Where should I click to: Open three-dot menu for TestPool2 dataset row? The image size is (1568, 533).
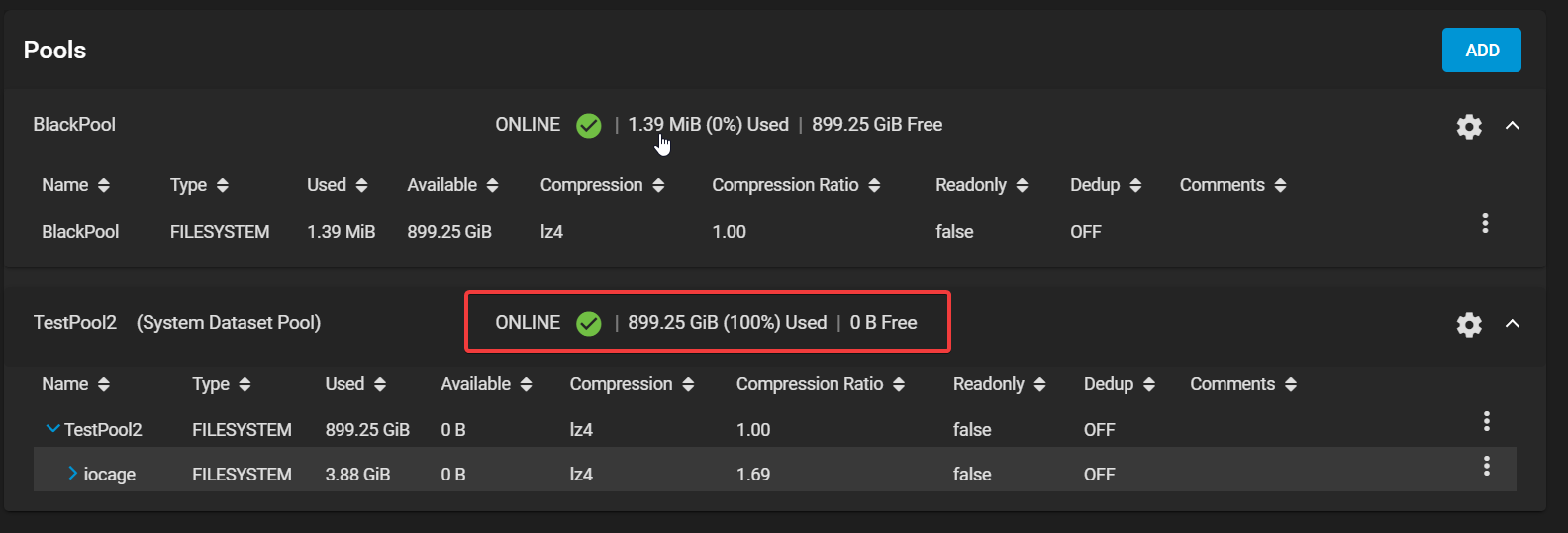pos(1486,421)
